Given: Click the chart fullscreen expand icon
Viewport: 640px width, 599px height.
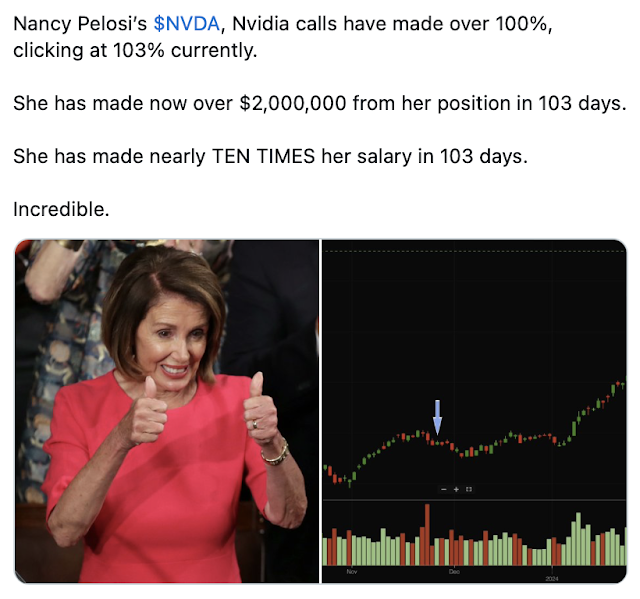Looking at the screenshot, I should click(469, 489).
